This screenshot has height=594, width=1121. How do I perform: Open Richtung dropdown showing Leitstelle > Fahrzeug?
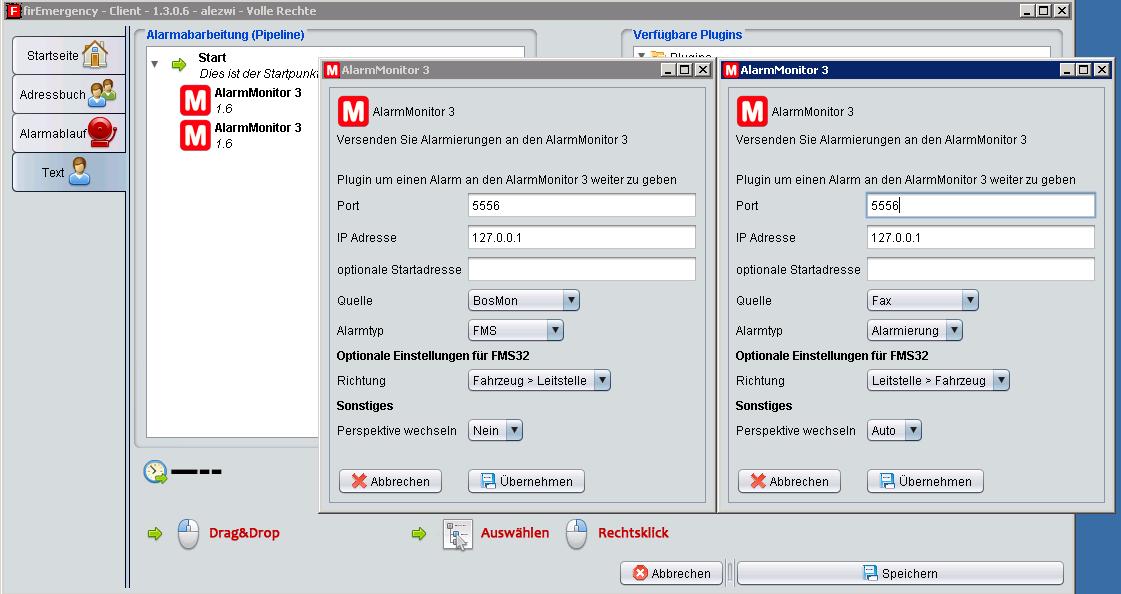click(938, 380)
